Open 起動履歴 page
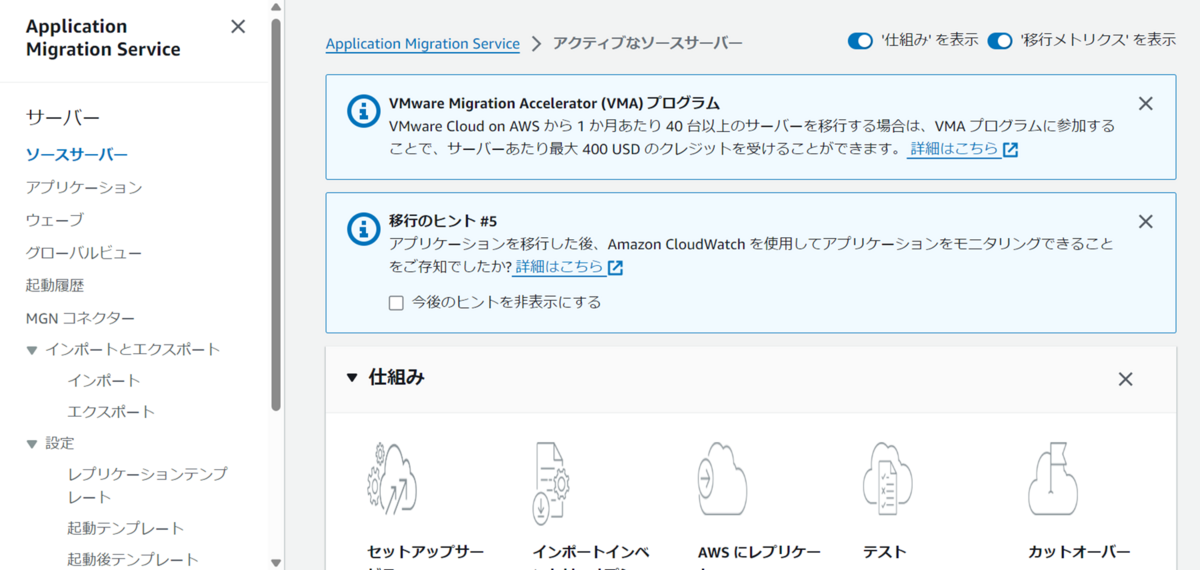This screenshot has height=570, width=1200. [x=54, y=285]
